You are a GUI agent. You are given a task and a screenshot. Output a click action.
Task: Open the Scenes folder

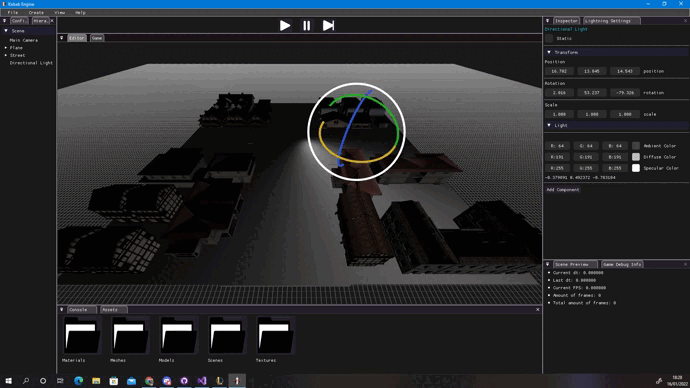(228, 336)
